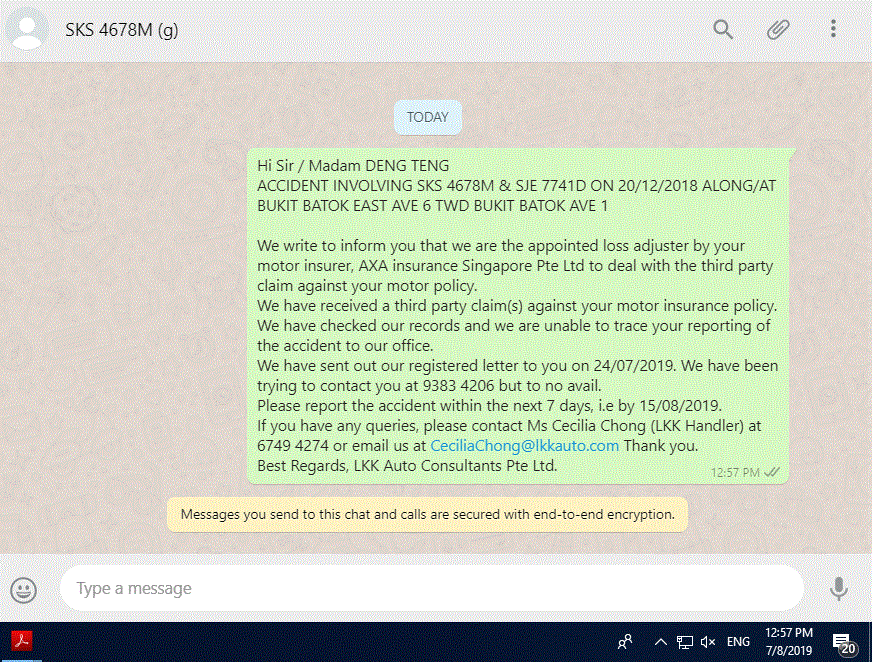
Task: Open the three-dot chat menu
Action: [833, 29]
